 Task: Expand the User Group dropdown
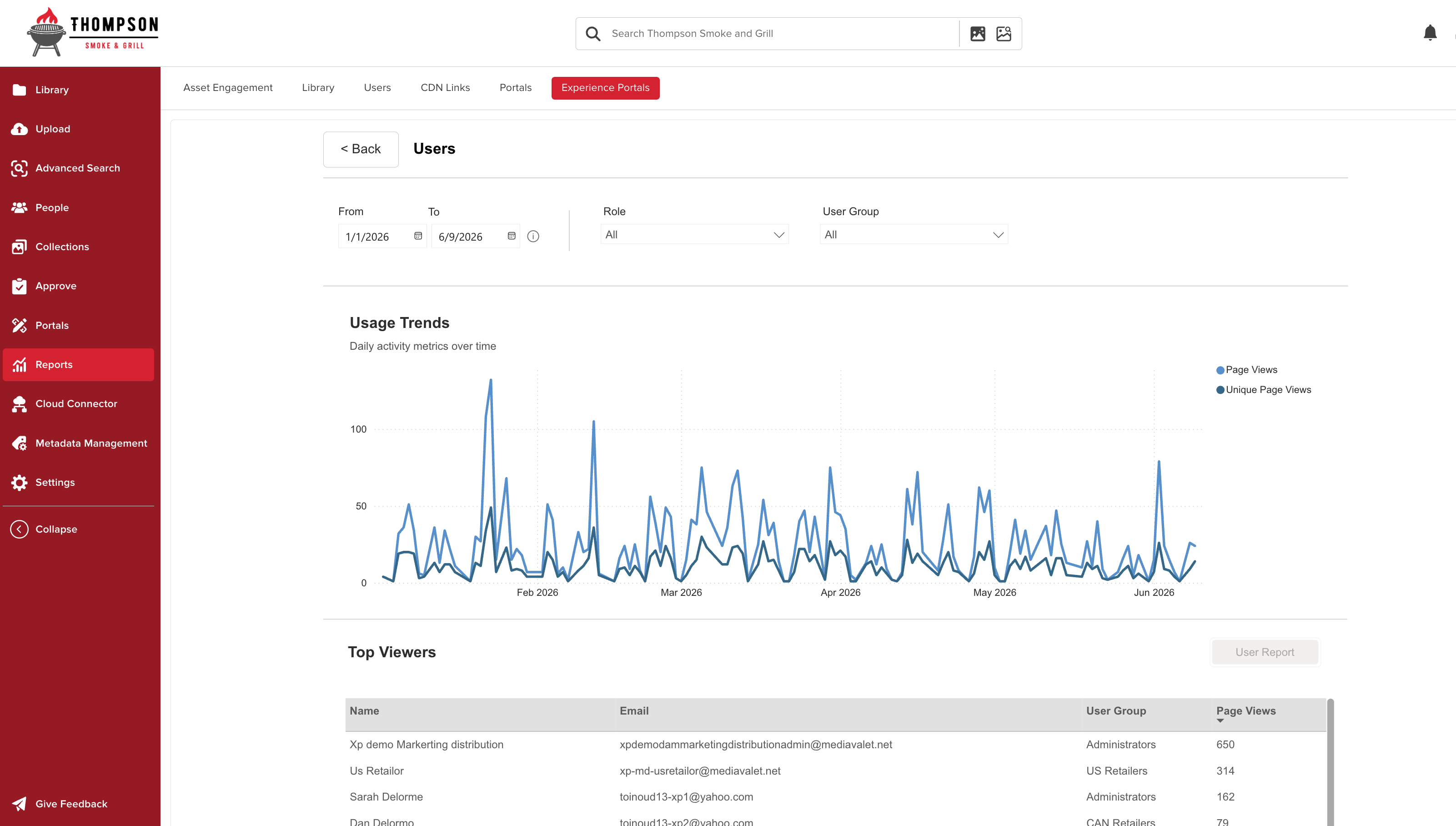point(914,234)
